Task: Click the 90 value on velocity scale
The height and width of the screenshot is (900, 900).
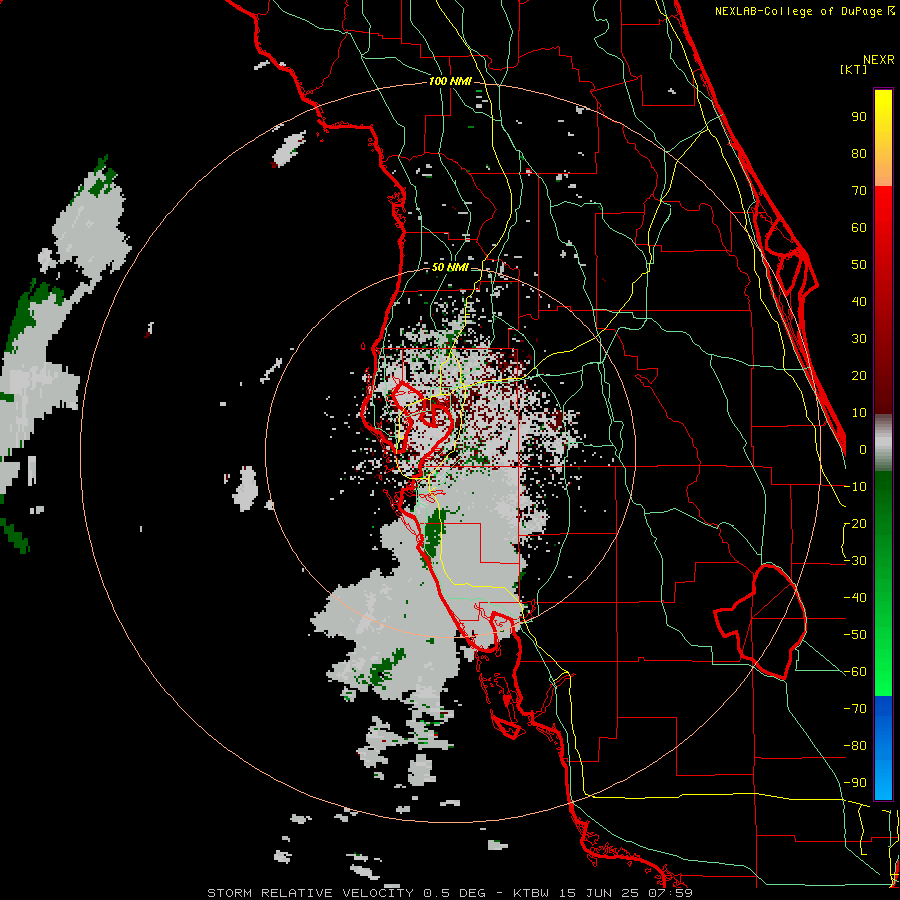Action: point(859,117)
